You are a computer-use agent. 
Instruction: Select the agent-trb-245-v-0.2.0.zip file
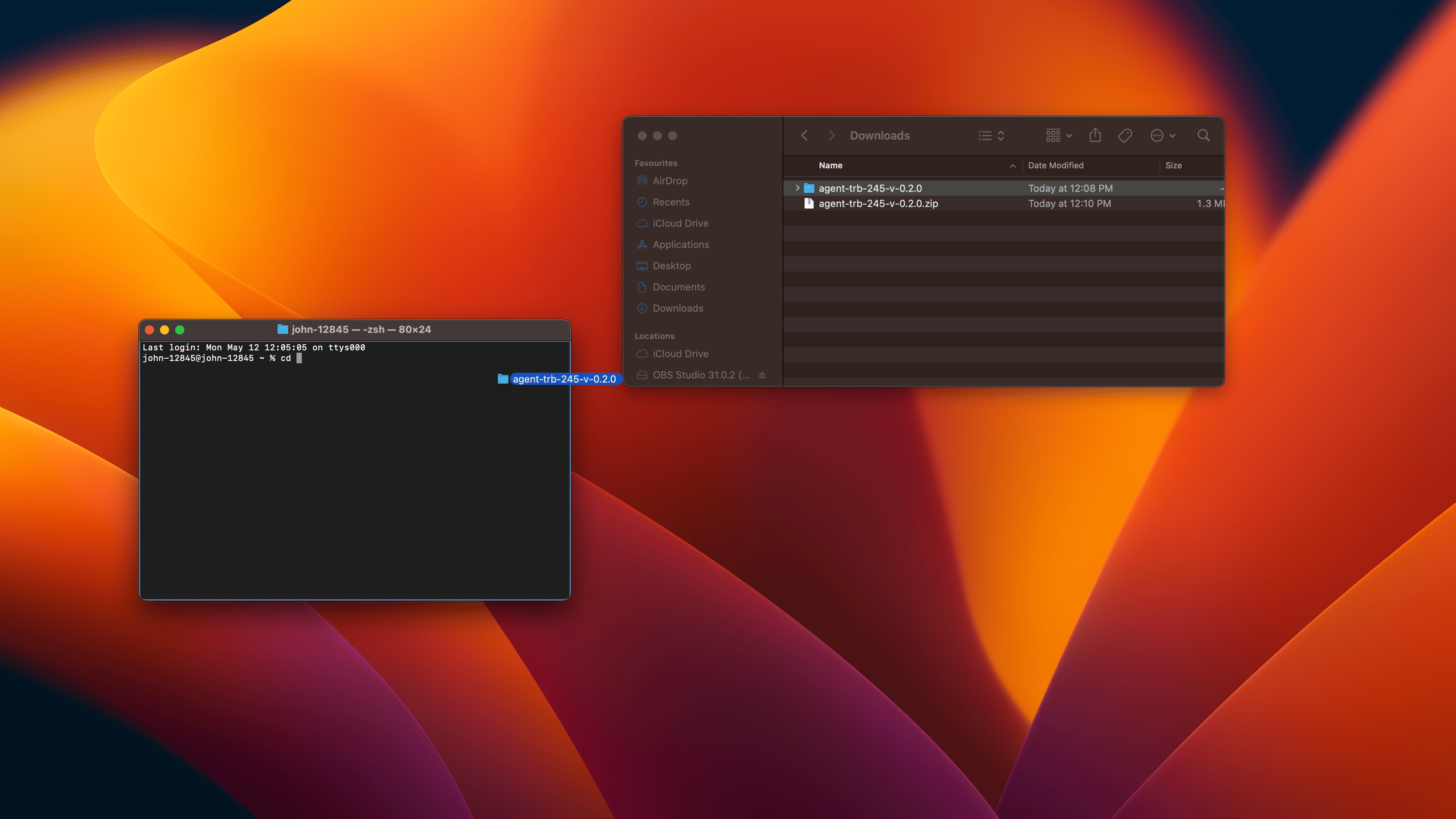coord(878,204)
